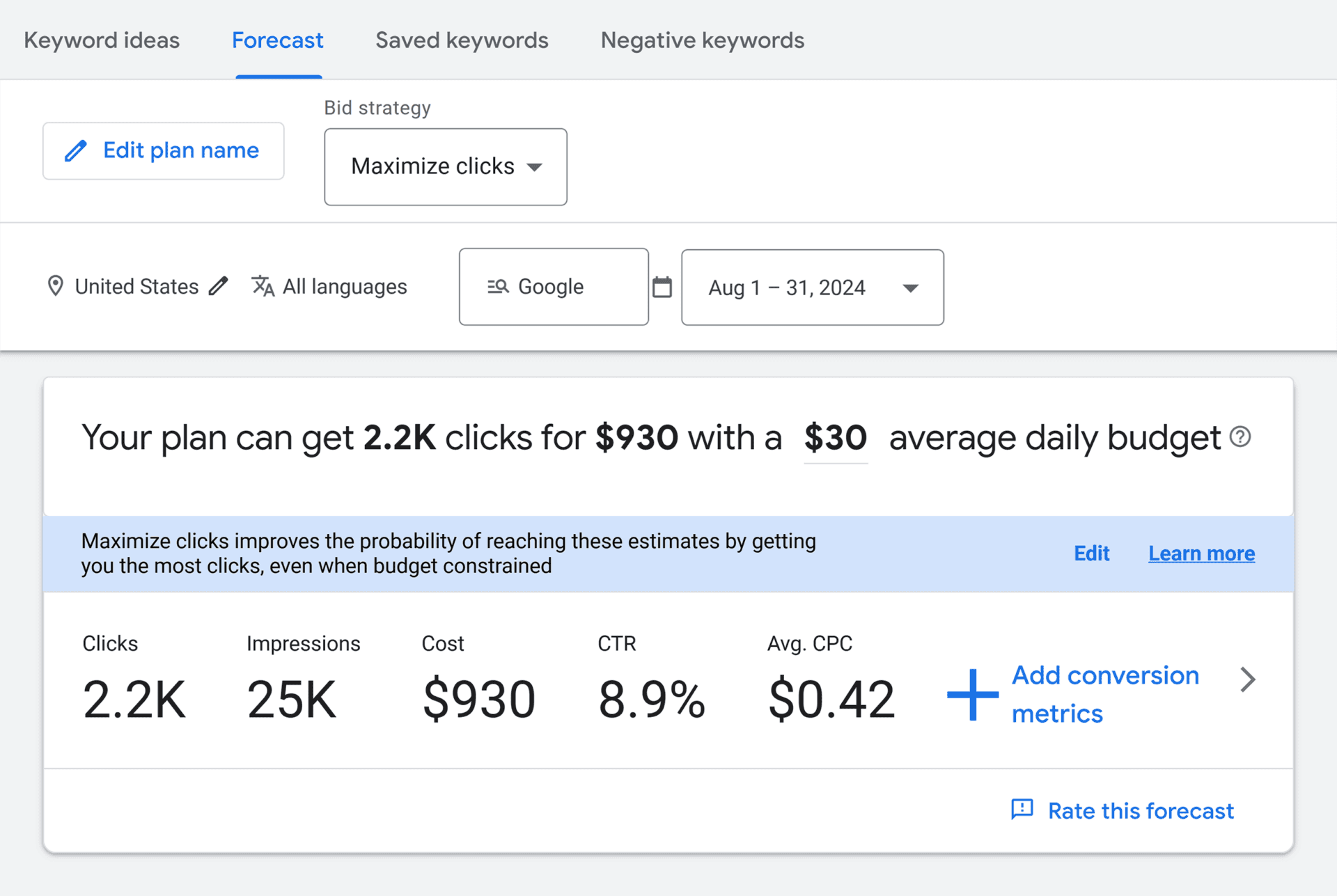Viewport: 1337px width, 896px height.
Task: Switch to the Keyword ideas tab
Action: (x=102, y=40)
